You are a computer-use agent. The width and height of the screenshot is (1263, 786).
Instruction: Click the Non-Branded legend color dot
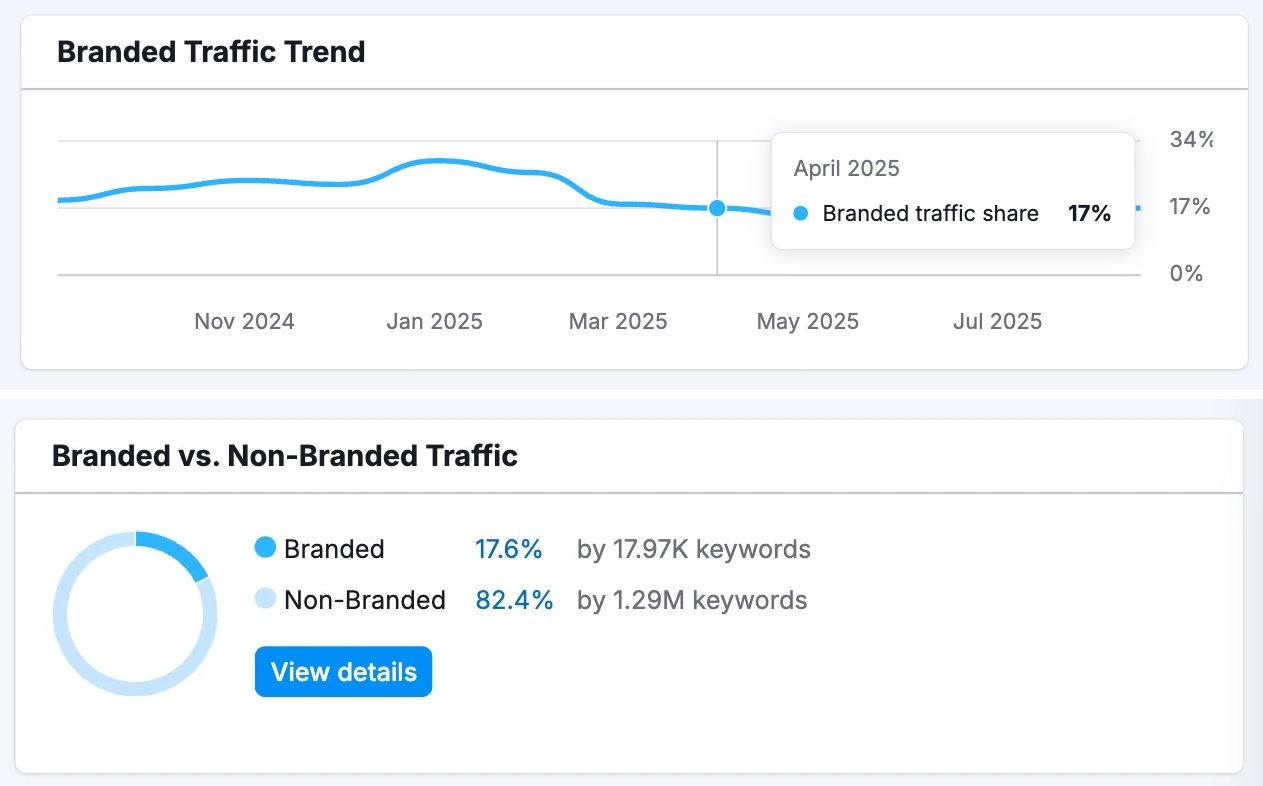pyautogui.click(x=265, y=599)
